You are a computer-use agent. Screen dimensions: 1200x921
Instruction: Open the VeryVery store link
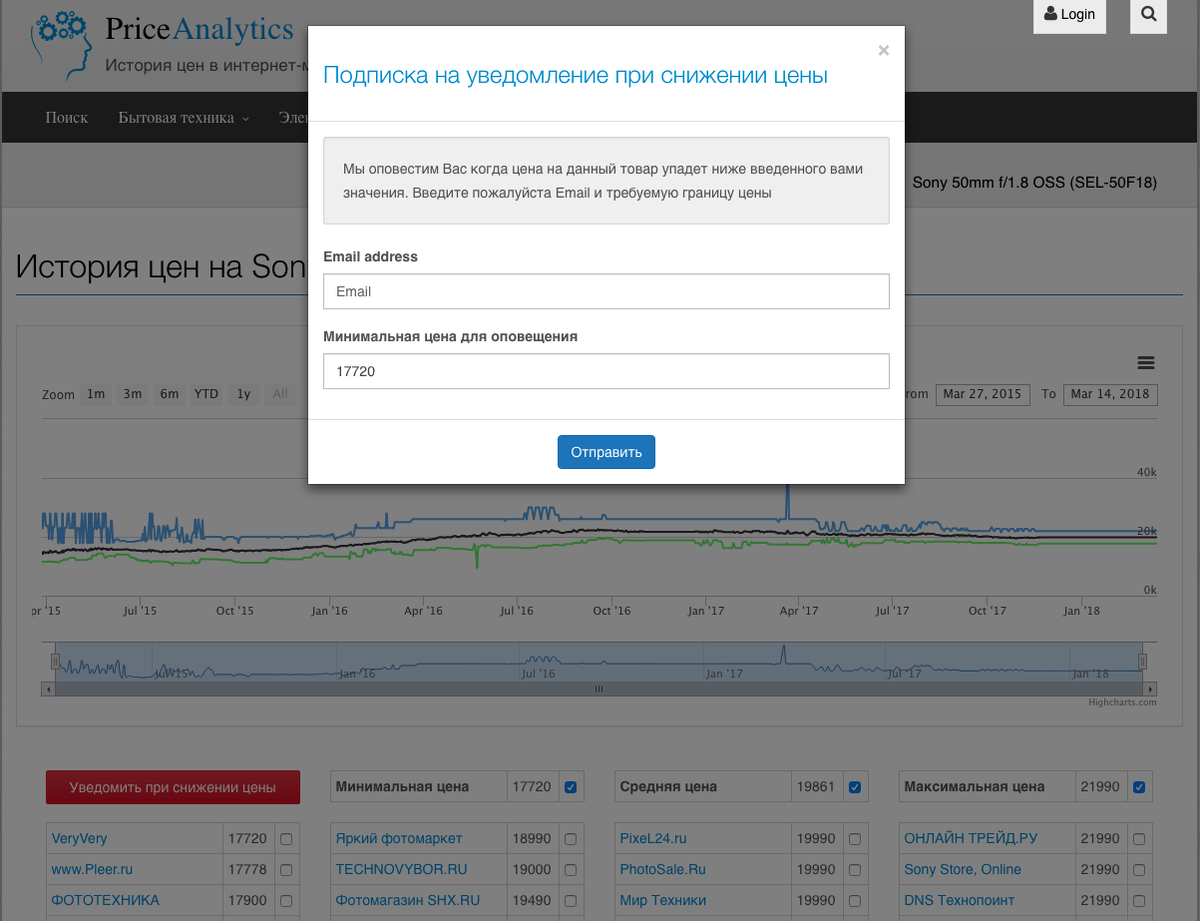(79, 839)
